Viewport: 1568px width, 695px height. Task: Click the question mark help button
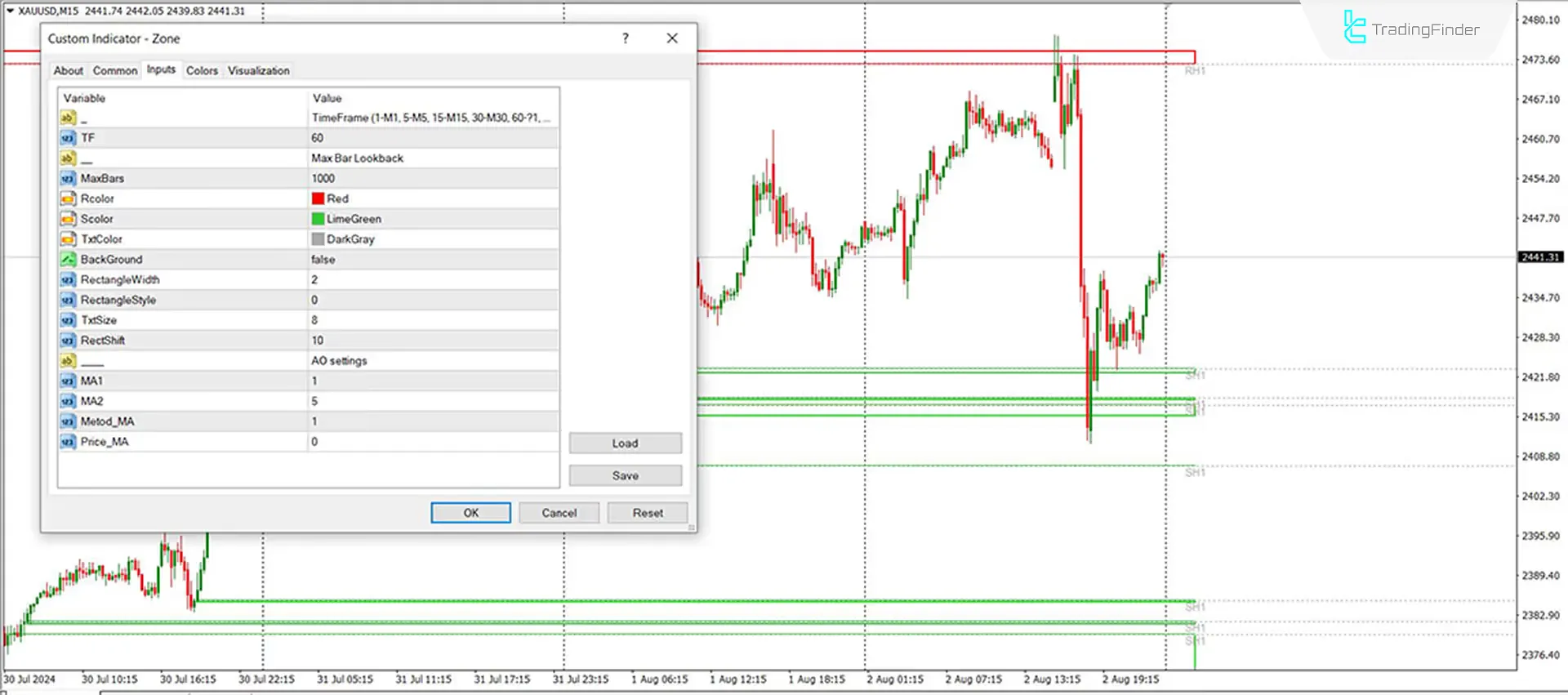point(626,38)
